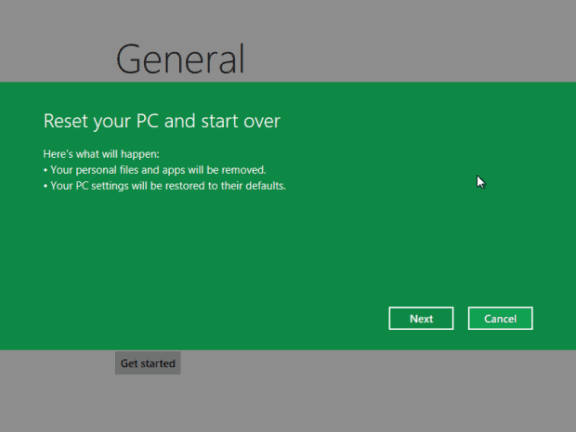576x432 pixels.
Task: Click the word 'PC' in the dialog title
Action: [147, 121]
